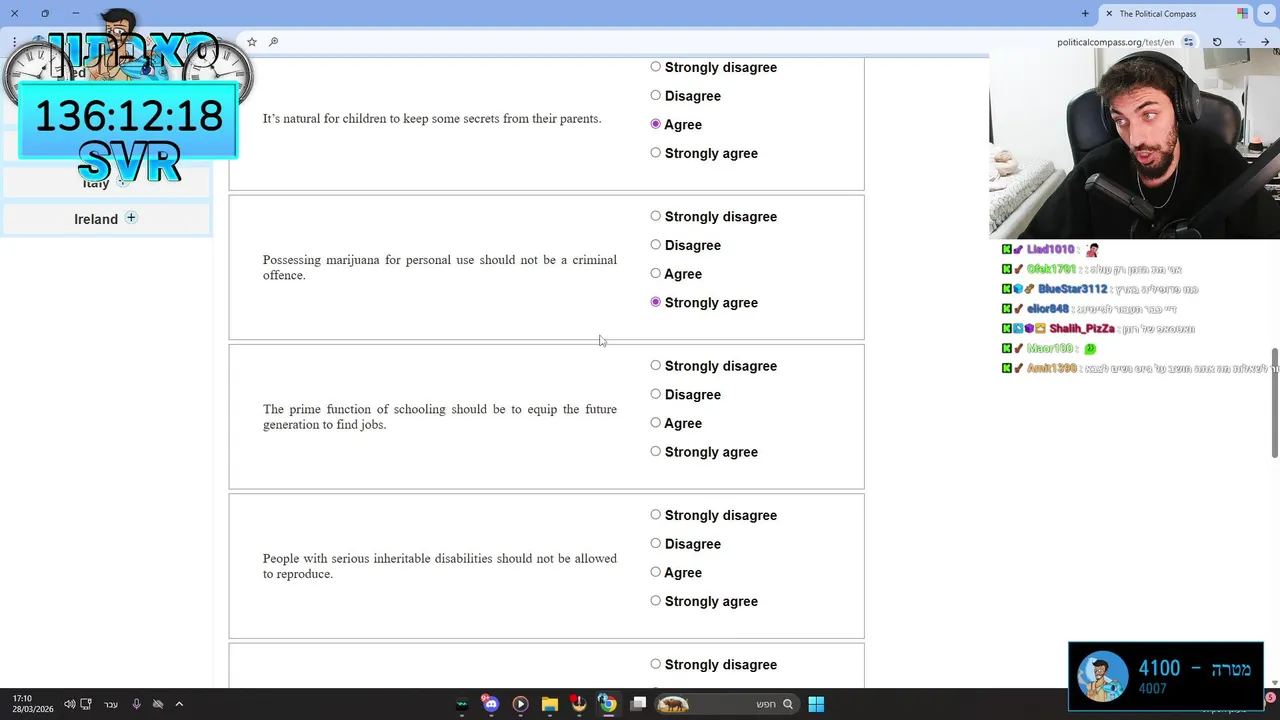Open Discord from the taskbar
The height and width of the screenshot is (720, 1280).
click(490, 704)
